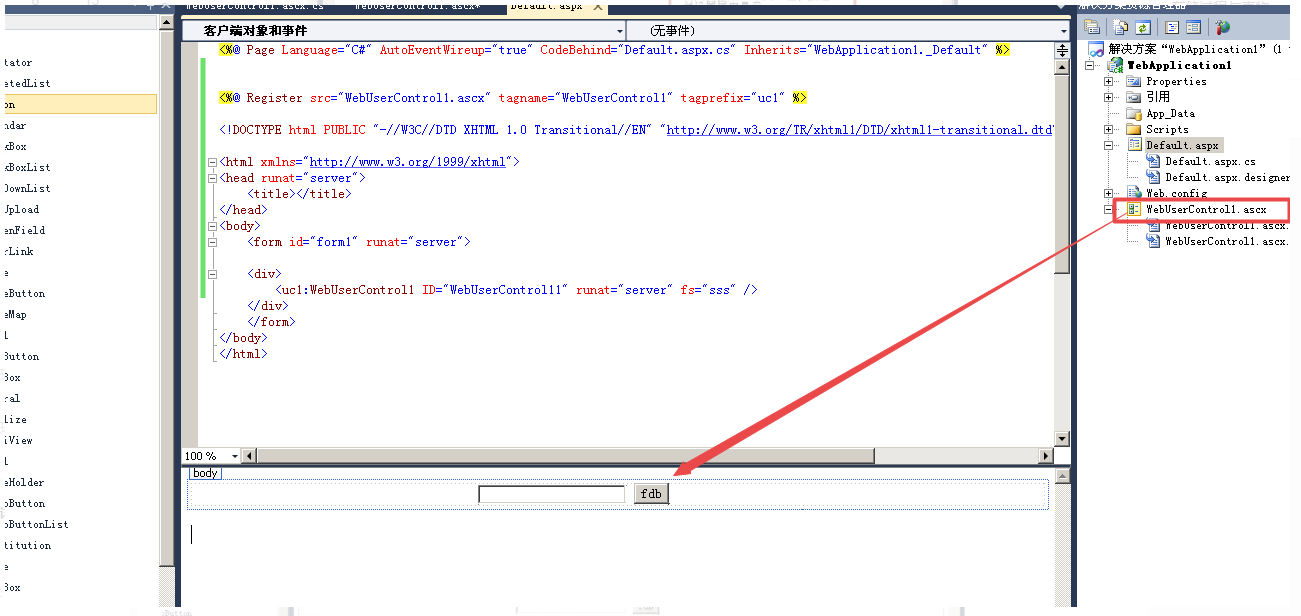
Task: Collapse the <html> outlining region
Action: (211, 162)
